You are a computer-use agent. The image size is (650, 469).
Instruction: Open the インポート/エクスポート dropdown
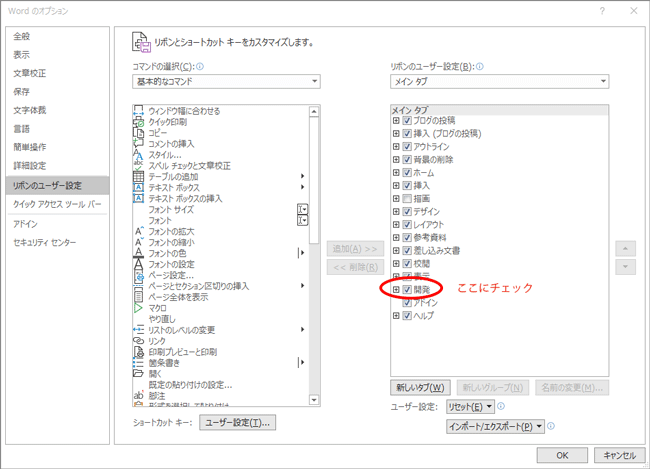pyautogui.click(x=495, y=426)
